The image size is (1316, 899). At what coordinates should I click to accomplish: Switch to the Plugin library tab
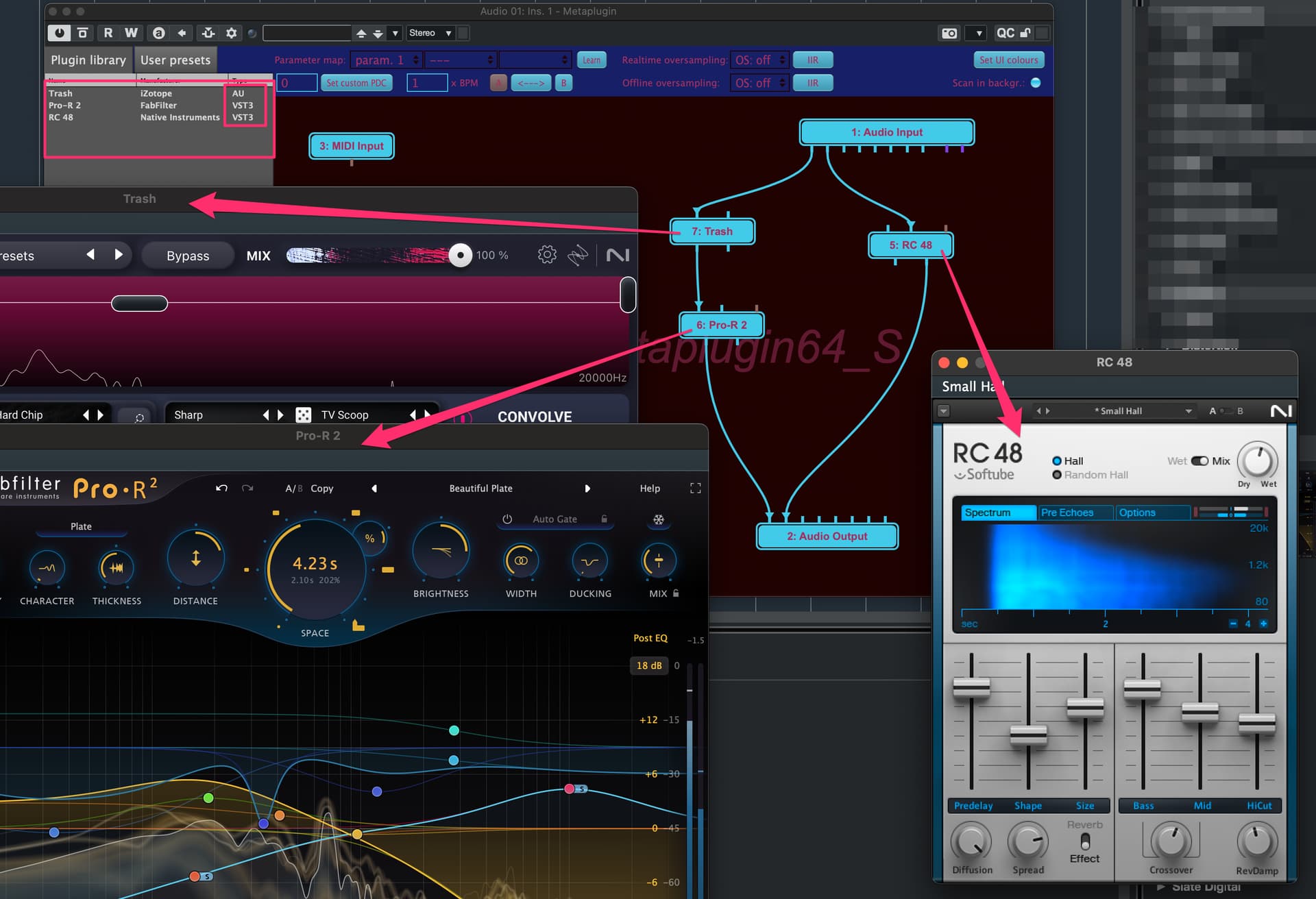click(x=88, y=60)
